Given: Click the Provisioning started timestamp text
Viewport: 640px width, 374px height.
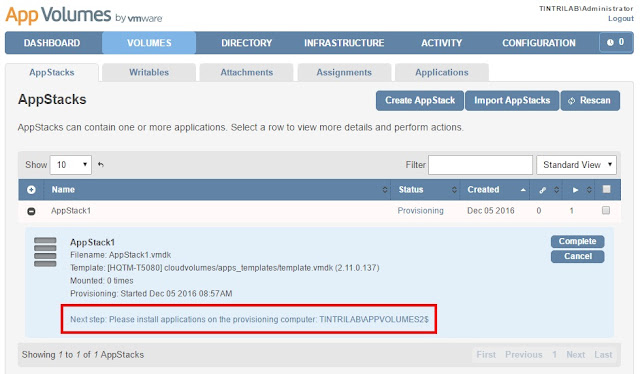Looking at the screenshot, I should (x=151, y=294).
